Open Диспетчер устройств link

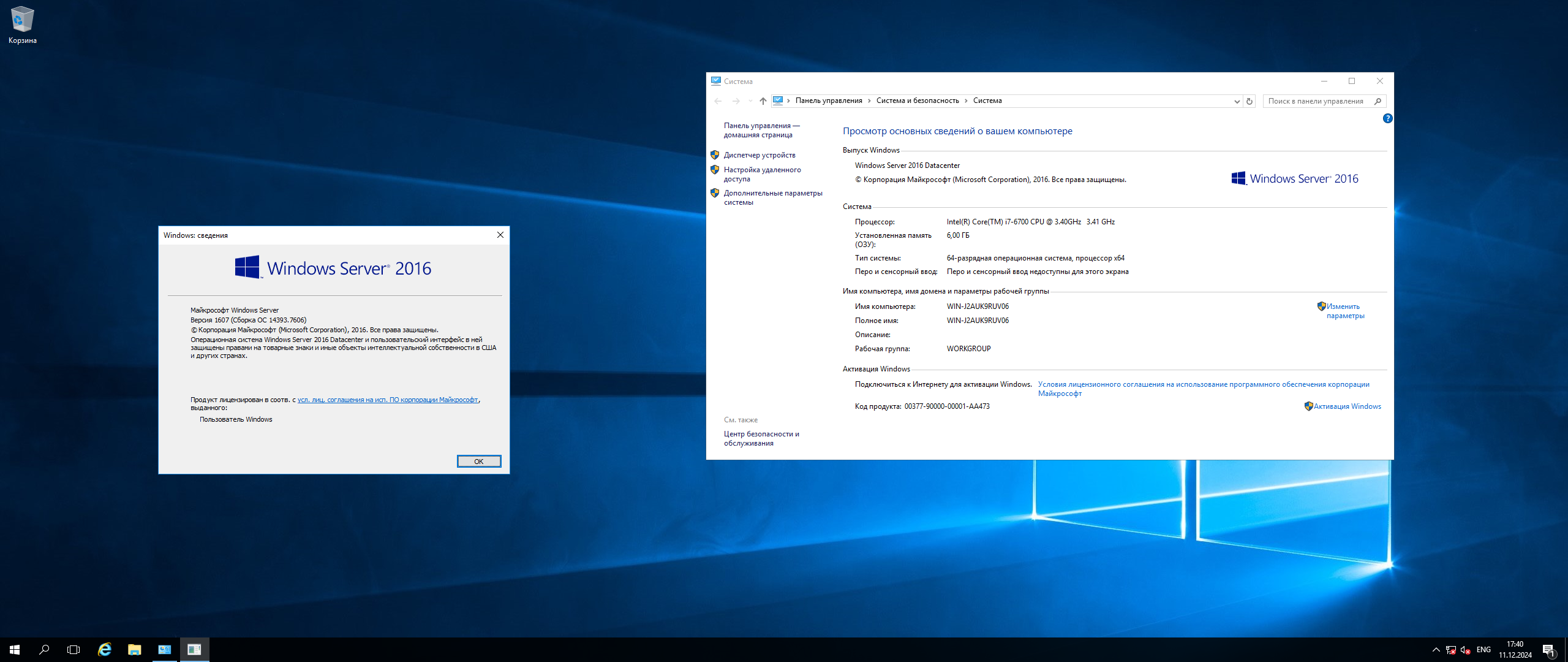(x=759, y=155)
